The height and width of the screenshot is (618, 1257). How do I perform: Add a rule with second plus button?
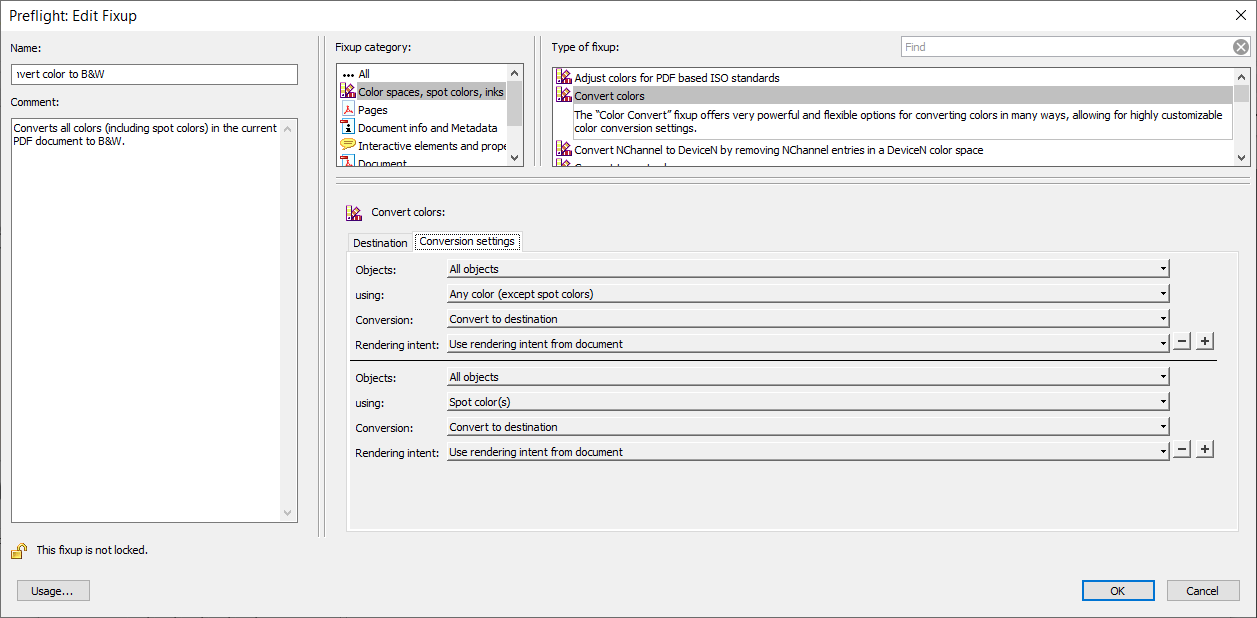[1205, 450]
